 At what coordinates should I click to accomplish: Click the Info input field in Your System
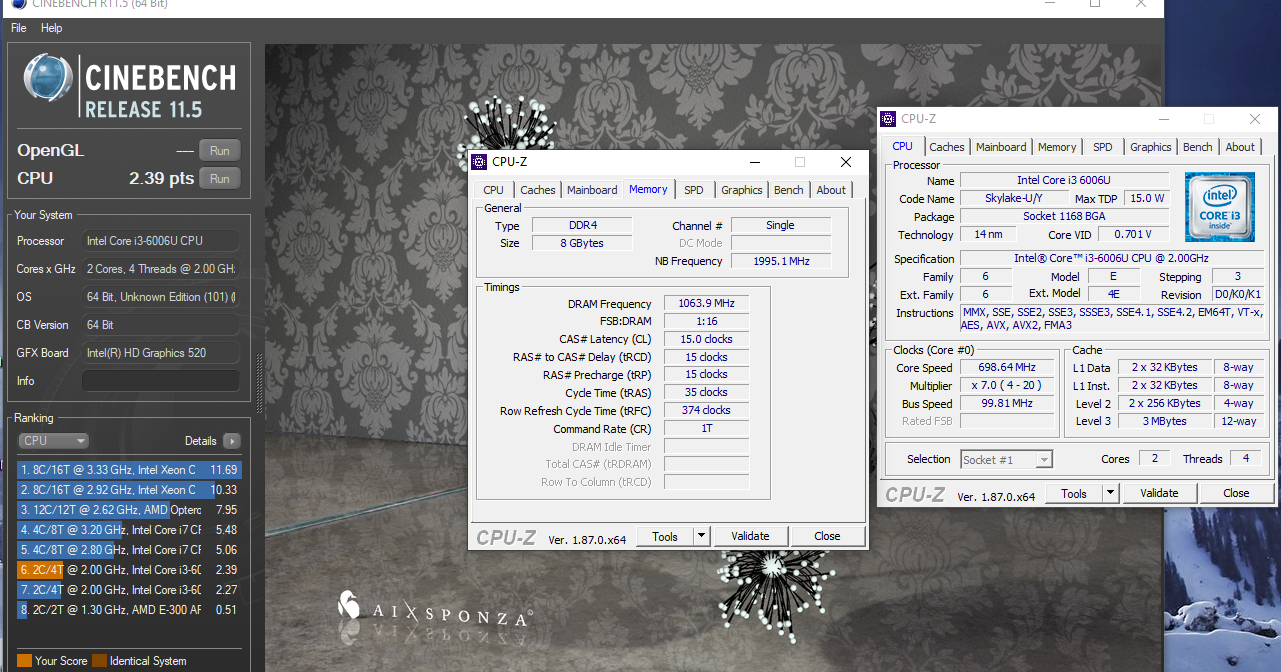click(160, 381)
